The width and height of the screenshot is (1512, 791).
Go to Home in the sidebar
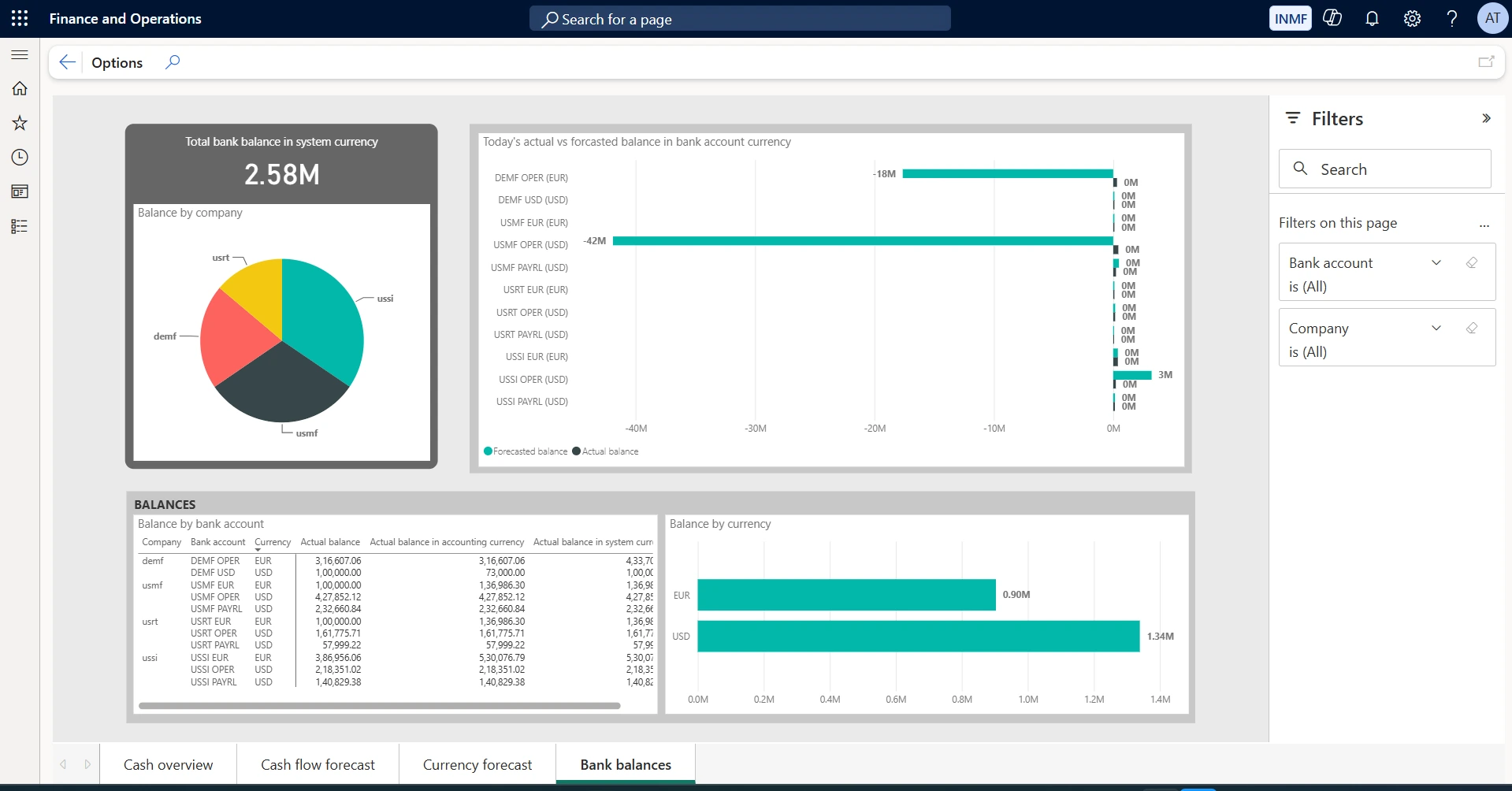pos(20,88)
